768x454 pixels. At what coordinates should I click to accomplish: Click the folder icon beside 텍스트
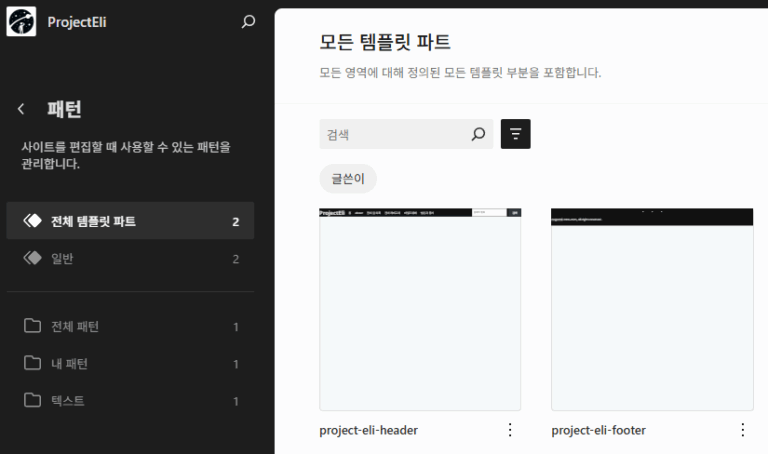click(32, 400)
